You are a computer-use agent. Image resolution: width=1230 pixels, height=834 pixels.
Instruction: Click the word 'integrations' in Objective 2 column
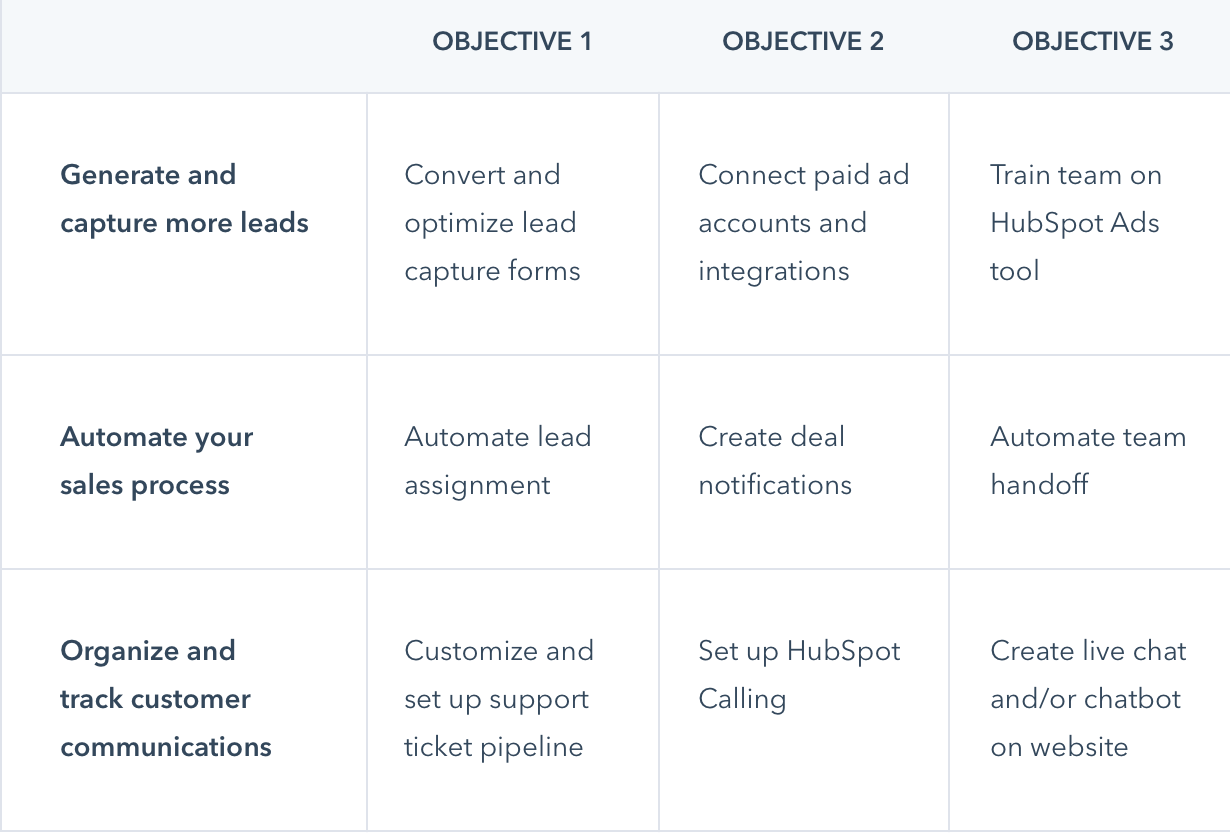pyautogui.click(x=774, y=271)
